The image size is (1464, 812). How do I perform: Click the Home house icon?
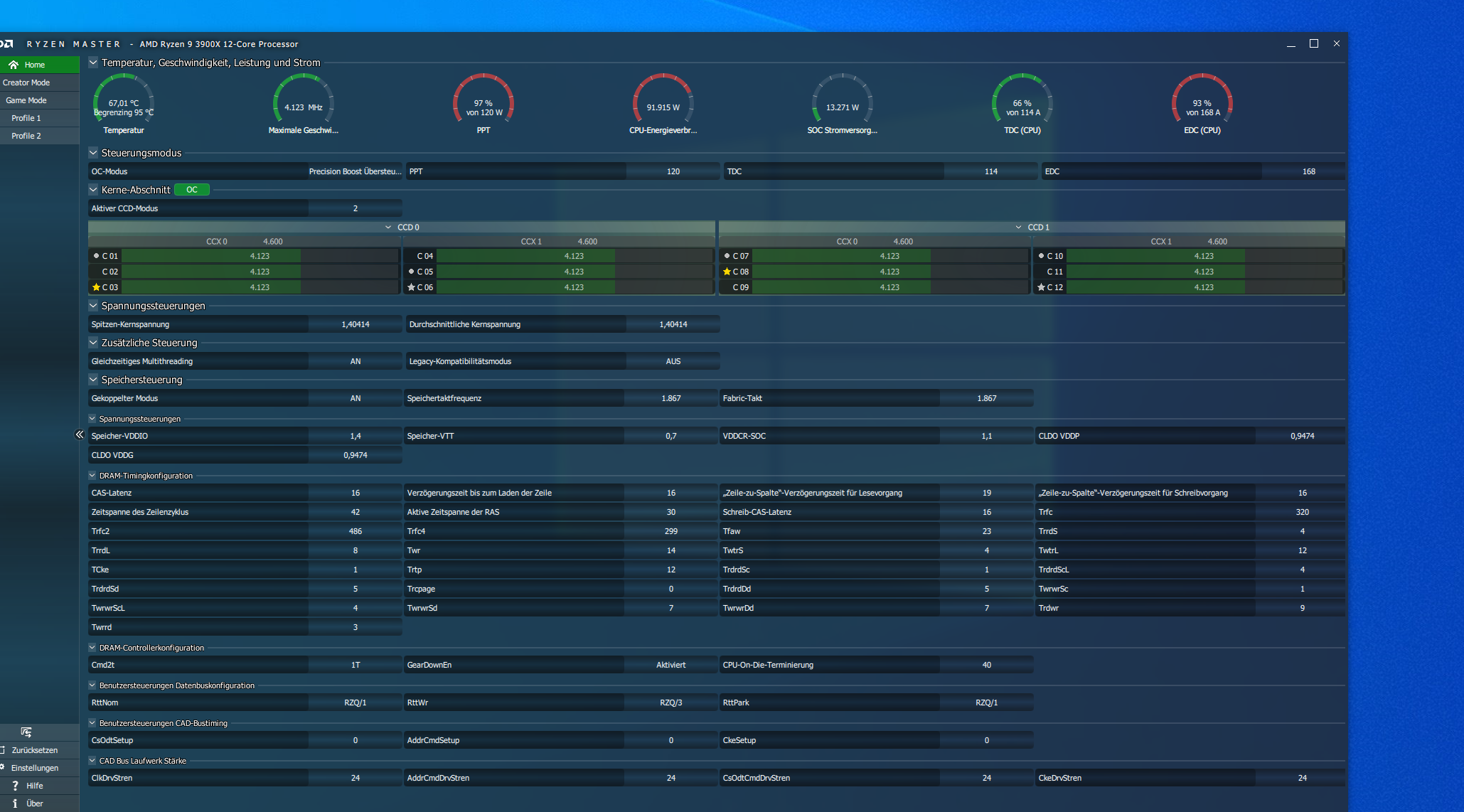tap(14, 65)
